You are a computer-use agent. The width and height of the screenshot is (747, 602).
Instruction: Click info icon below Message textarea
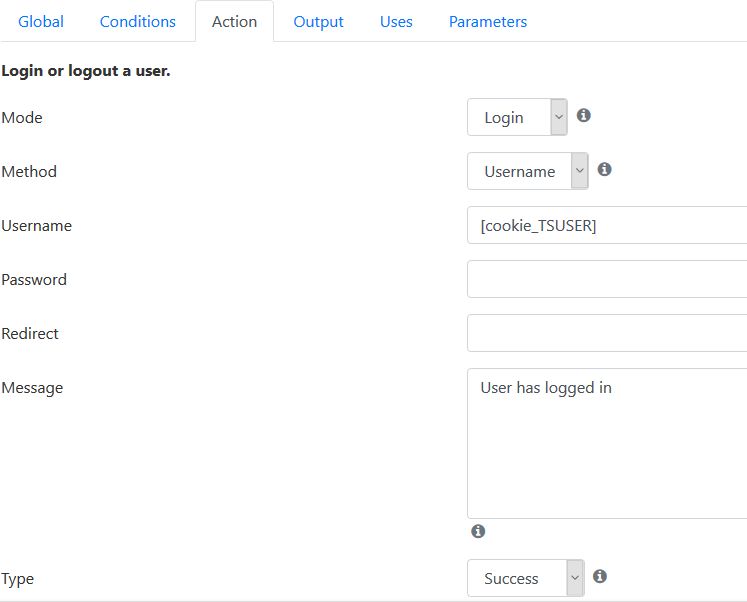[478, 531]
